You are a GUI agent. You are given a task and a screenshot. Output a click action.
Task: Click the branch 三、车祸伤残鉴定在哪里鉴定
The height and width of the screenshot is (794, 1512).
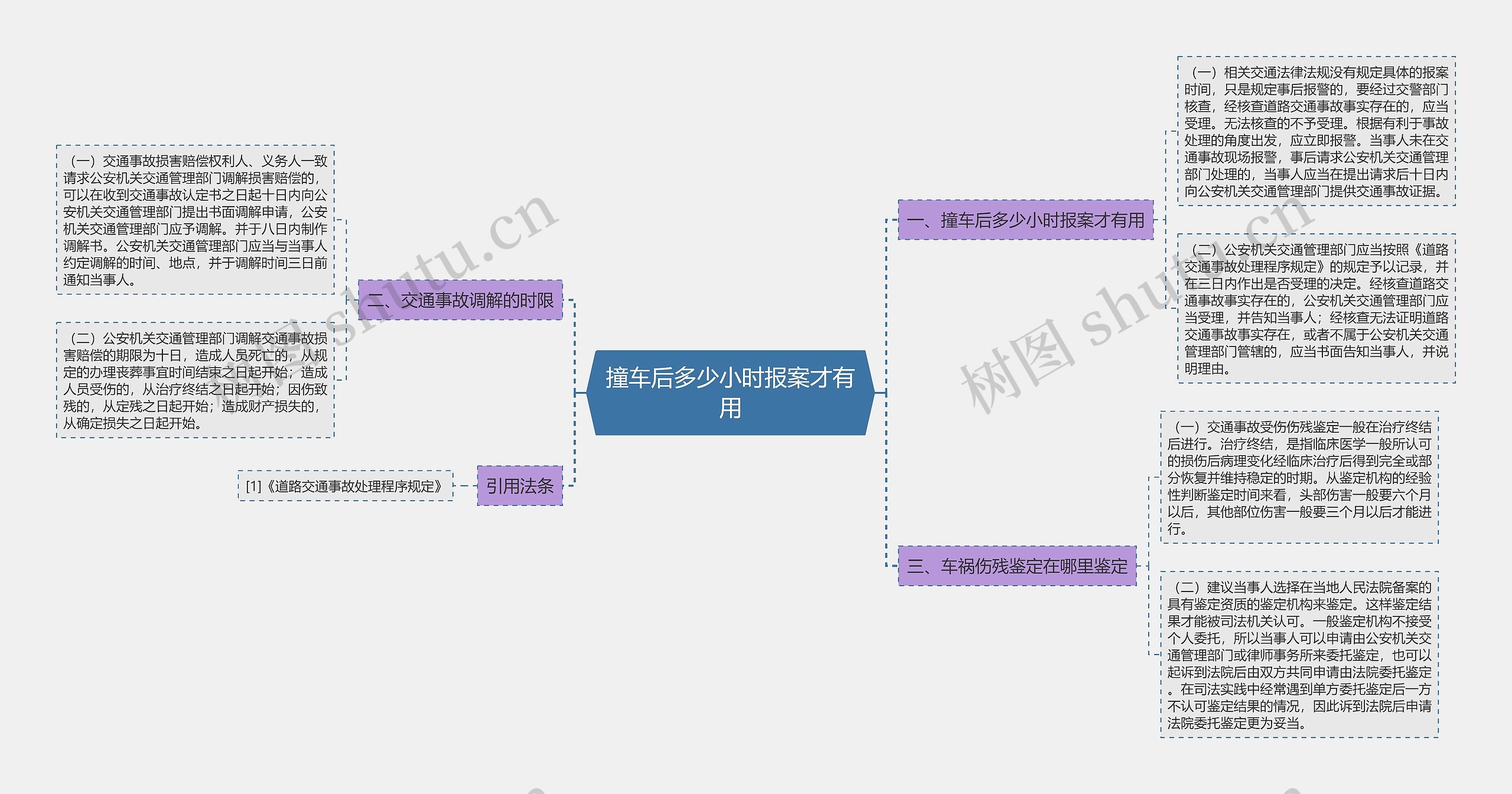(x=1017, y=566)
